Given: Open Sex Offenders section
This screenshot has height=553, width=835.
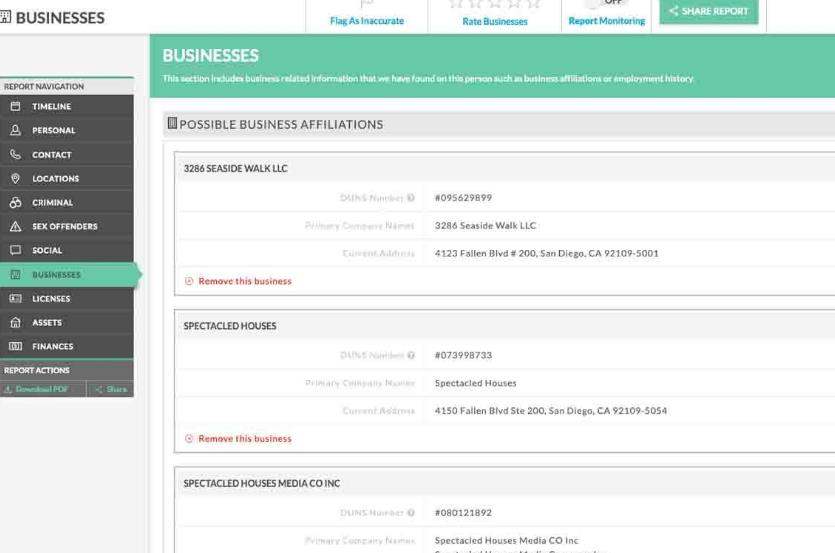Looking at the screenshot, I should point(67,226).
